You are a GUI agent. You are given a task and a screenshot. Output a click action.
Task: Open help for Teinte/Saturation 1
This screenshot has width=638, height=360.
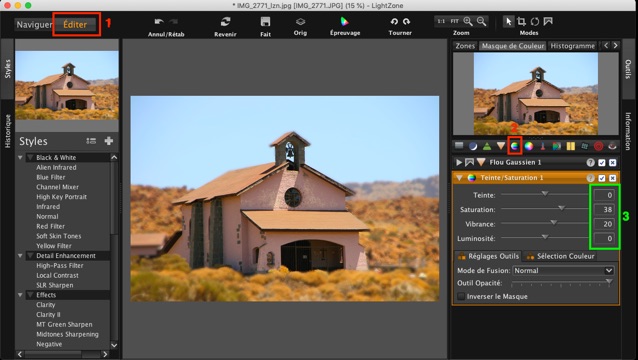coord(590,178)
